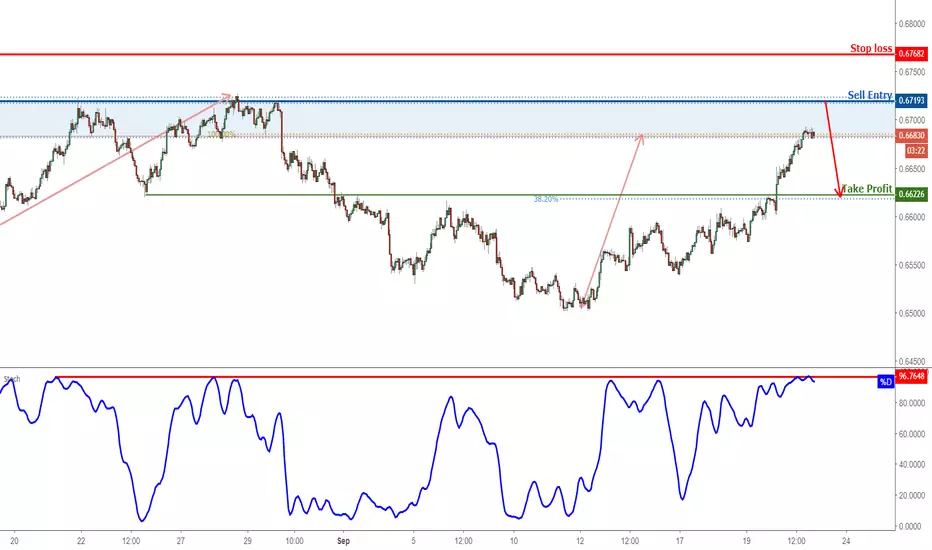The height and width of the screenshot is (550, 932).
Task: Click the Sep label on time axis
Action: (343, 541)
